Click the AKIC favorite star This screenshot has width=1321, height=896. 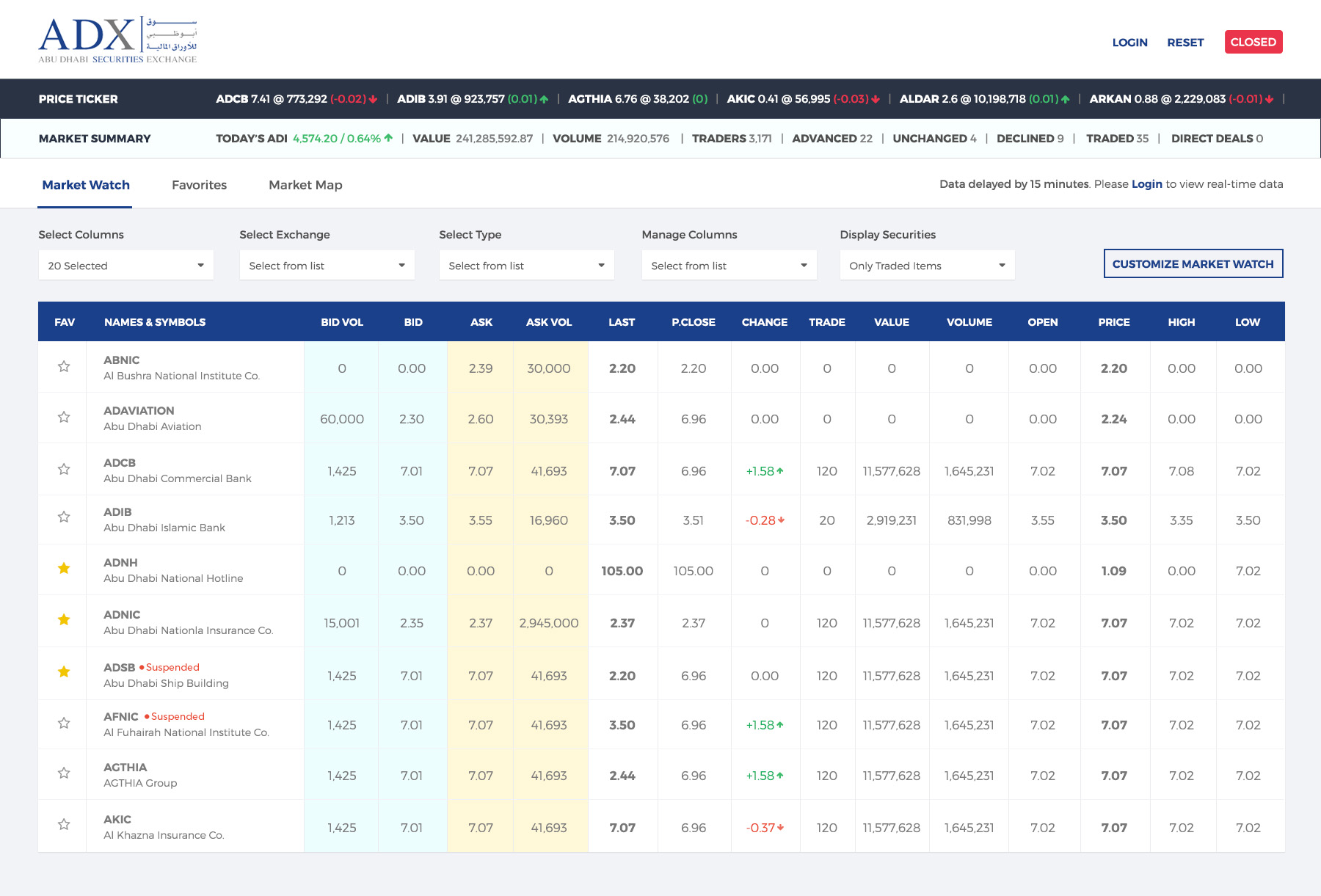point(64,824)
